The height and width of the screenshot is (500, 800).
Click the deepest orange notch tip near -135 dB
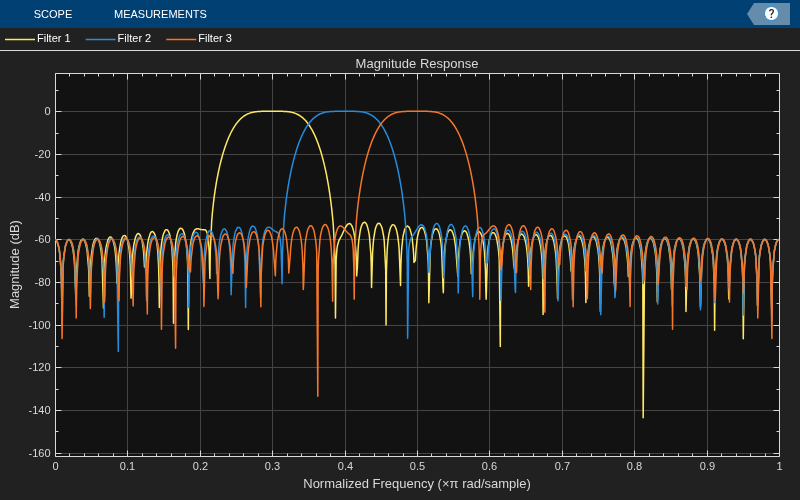click(x=318, y=395)
